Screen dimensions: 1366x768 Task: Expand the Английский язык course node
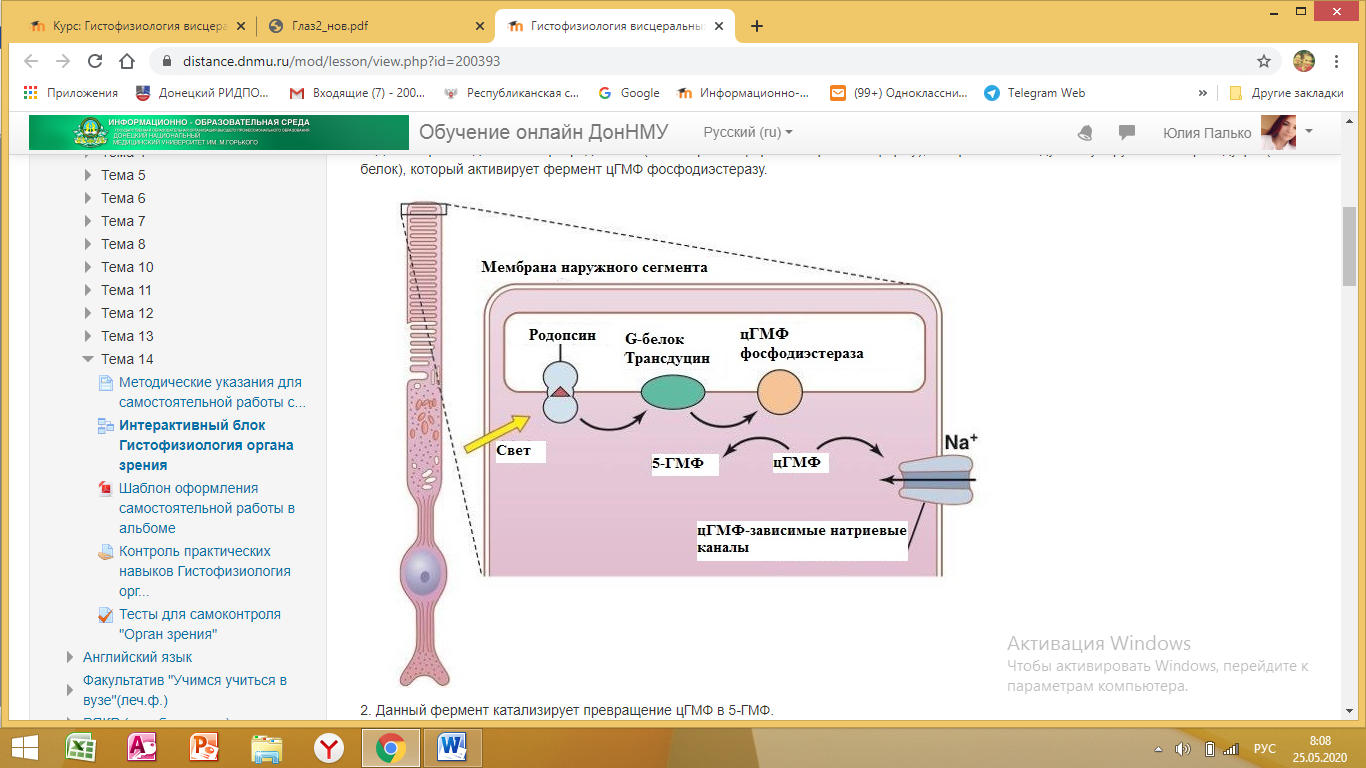pos(70,657)
